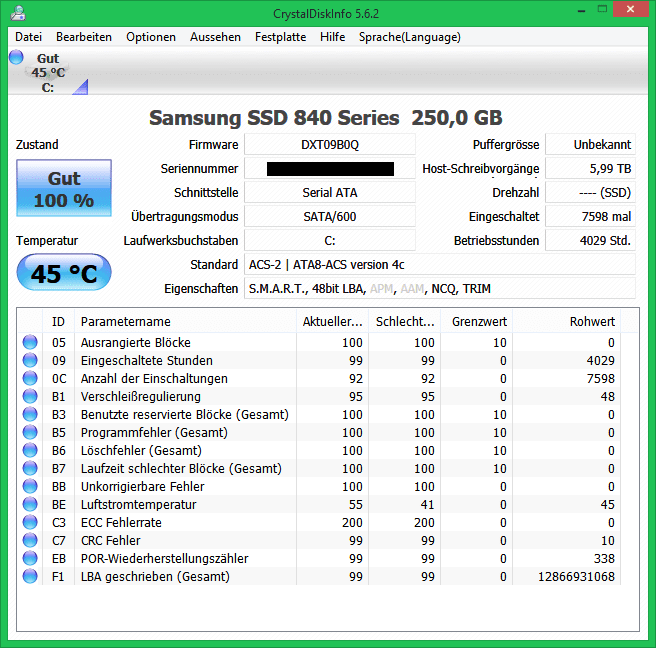Open the Sprache(Language) menu
This screenshot has height=648, width=656.
pyautogui.click(x=410, y=37)
